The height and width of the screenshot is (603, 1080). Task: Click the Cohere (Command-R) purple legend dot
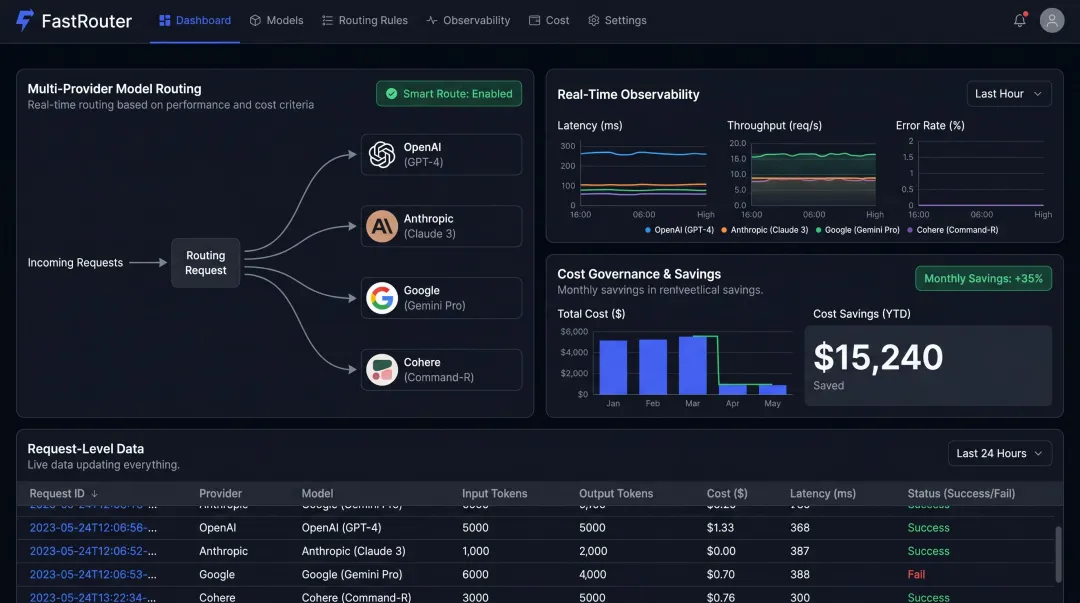point(910,230)
